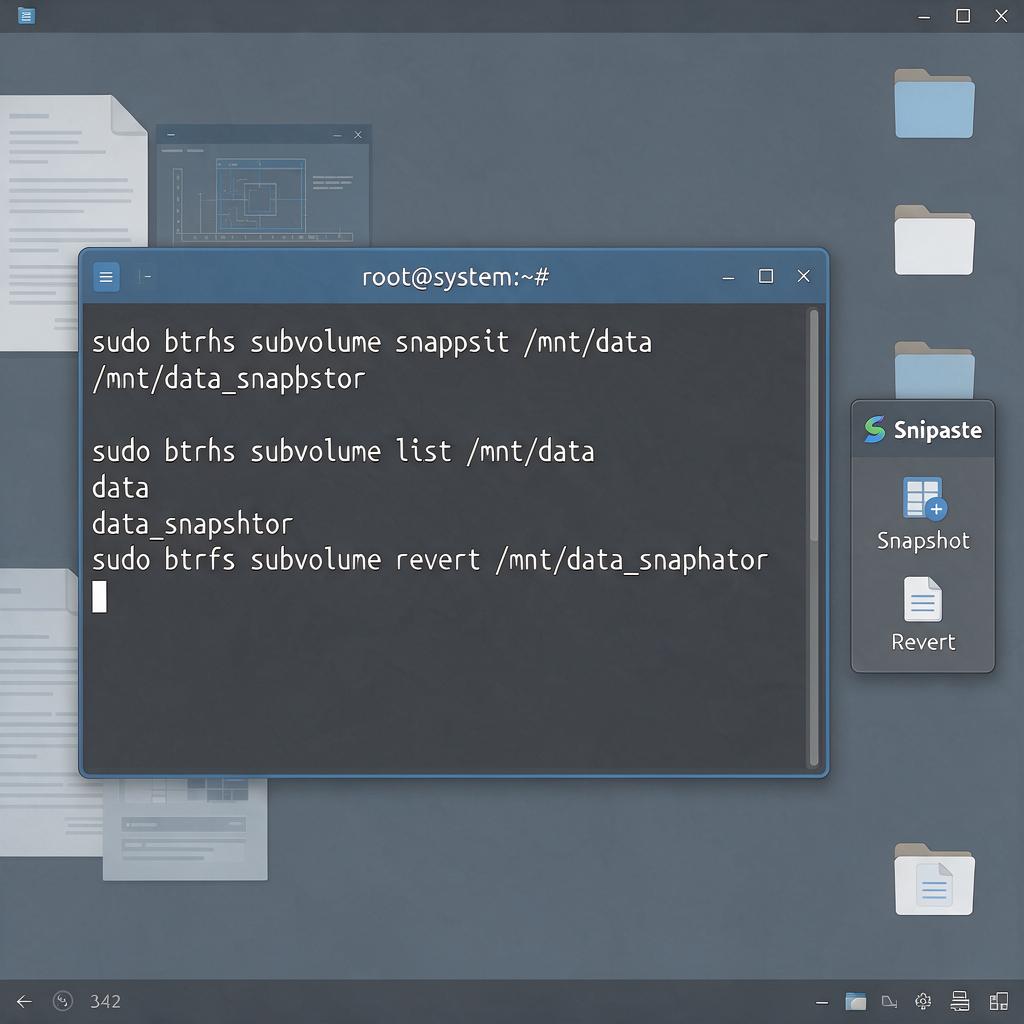The height and width of the screenshot is (1024, 1024).
Task: Click the diagram inside the background window
Action: pos(261,197)
